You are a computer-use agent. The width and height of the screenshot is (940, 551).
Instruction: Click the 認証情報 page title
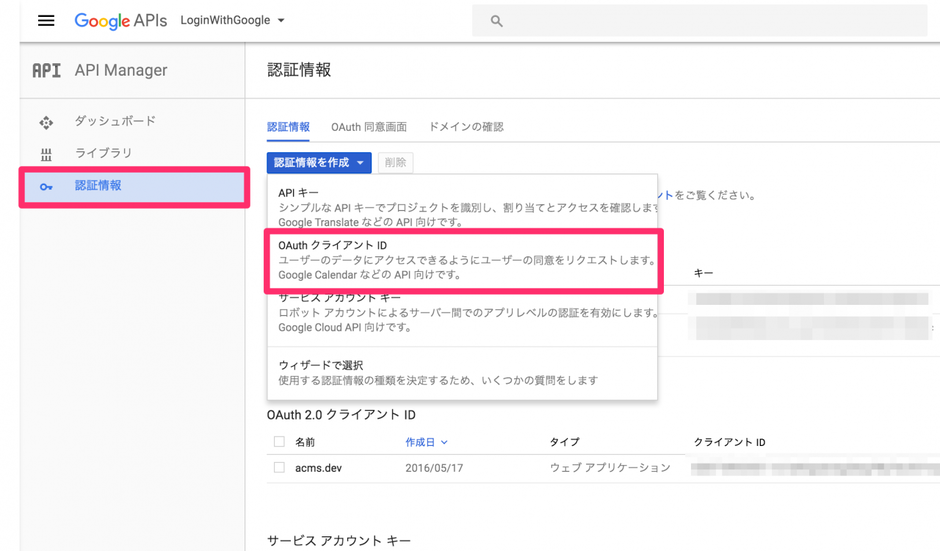299,70
